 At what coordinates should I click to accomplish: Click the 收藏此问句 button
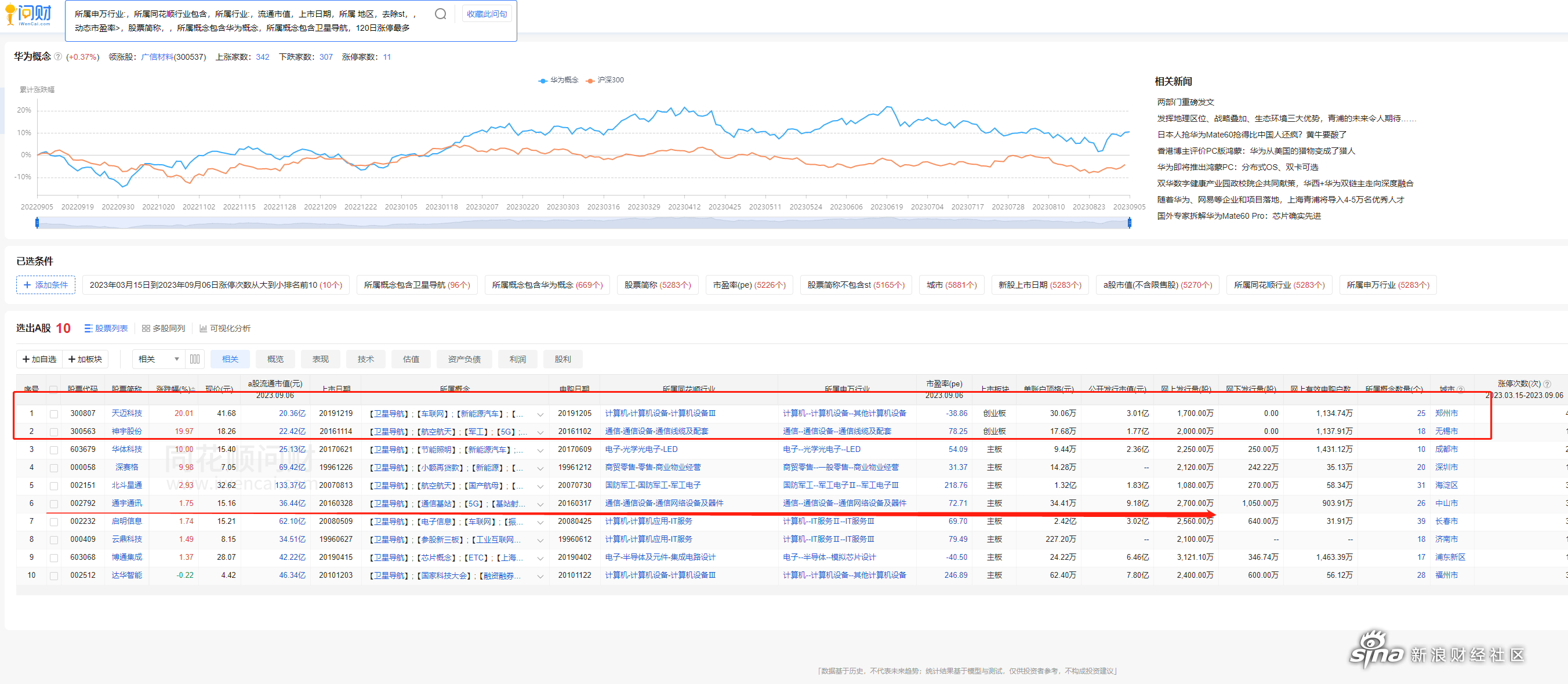(487, 14)
